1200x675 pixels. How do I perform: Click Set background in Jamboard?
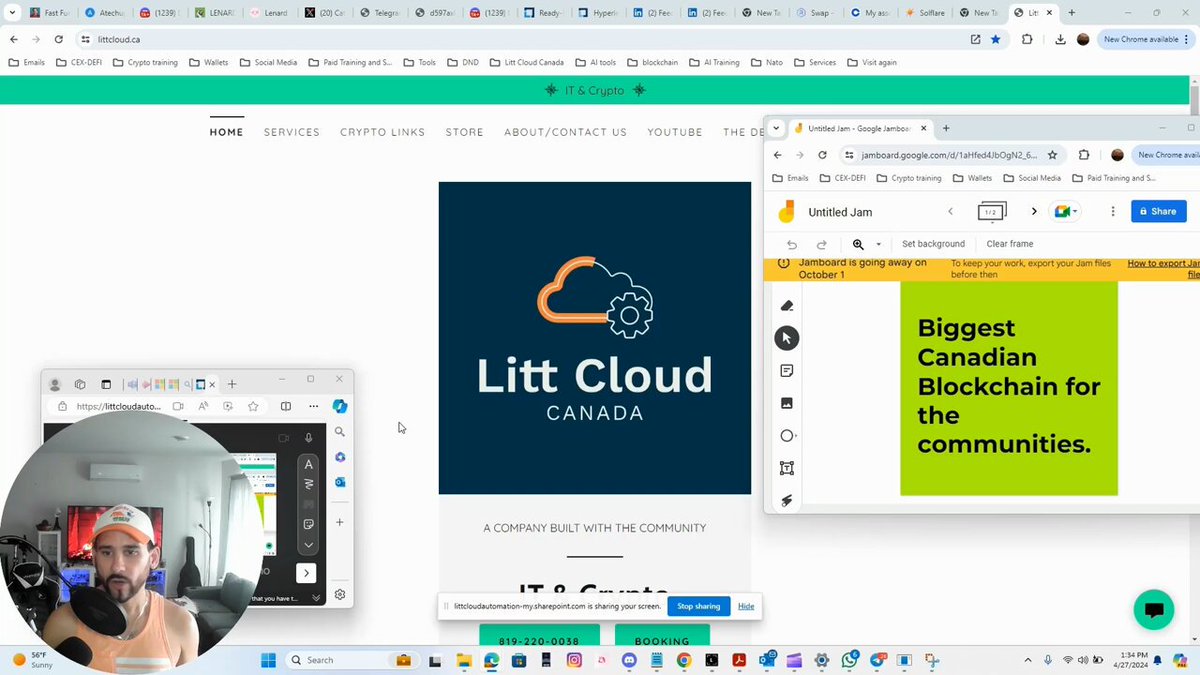tap(933, 244)
